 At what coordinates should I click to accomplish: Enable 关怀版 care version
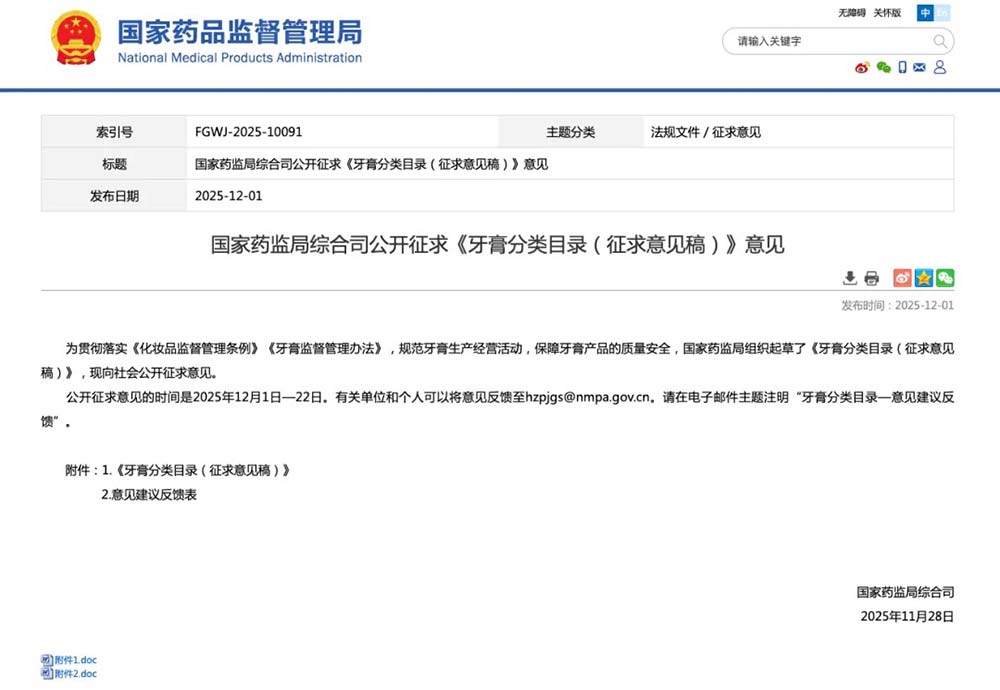point(887,13)
